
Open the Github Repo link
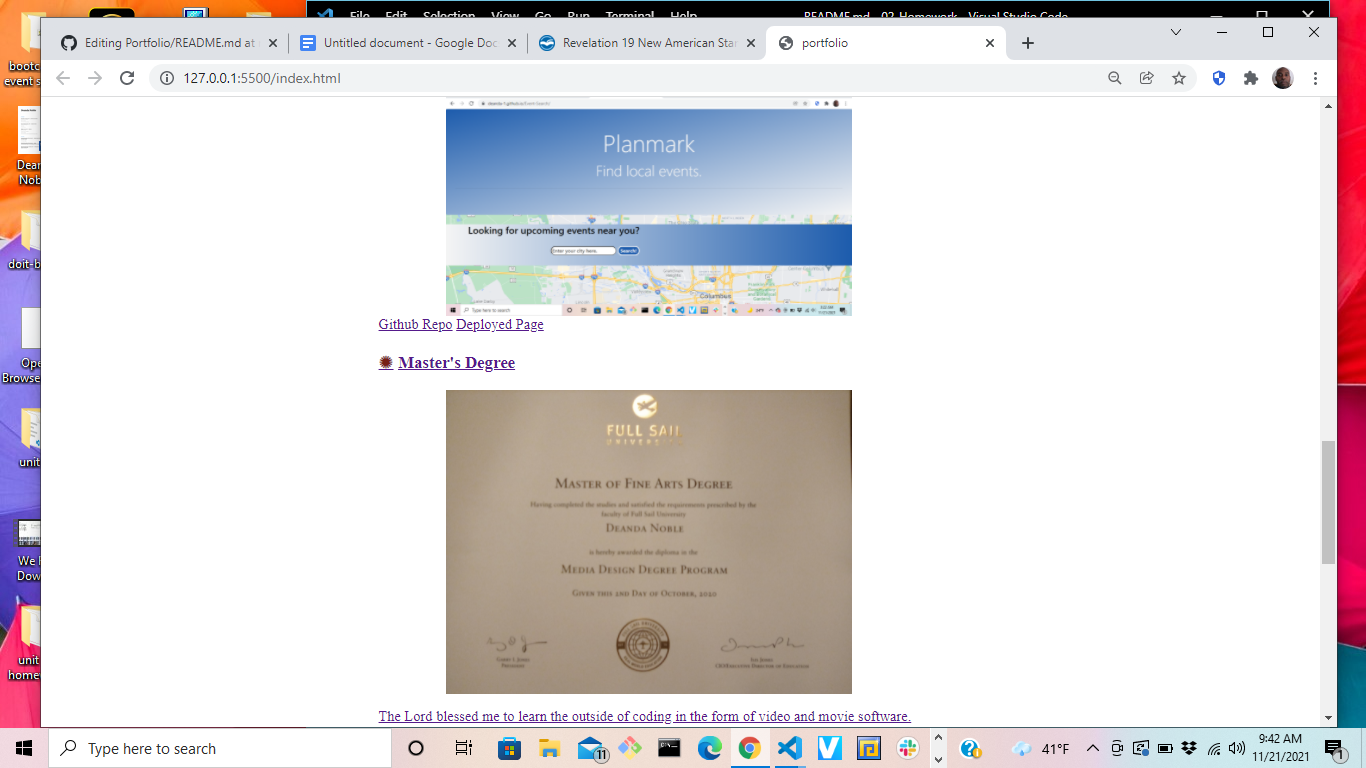[x=415, y=324]
